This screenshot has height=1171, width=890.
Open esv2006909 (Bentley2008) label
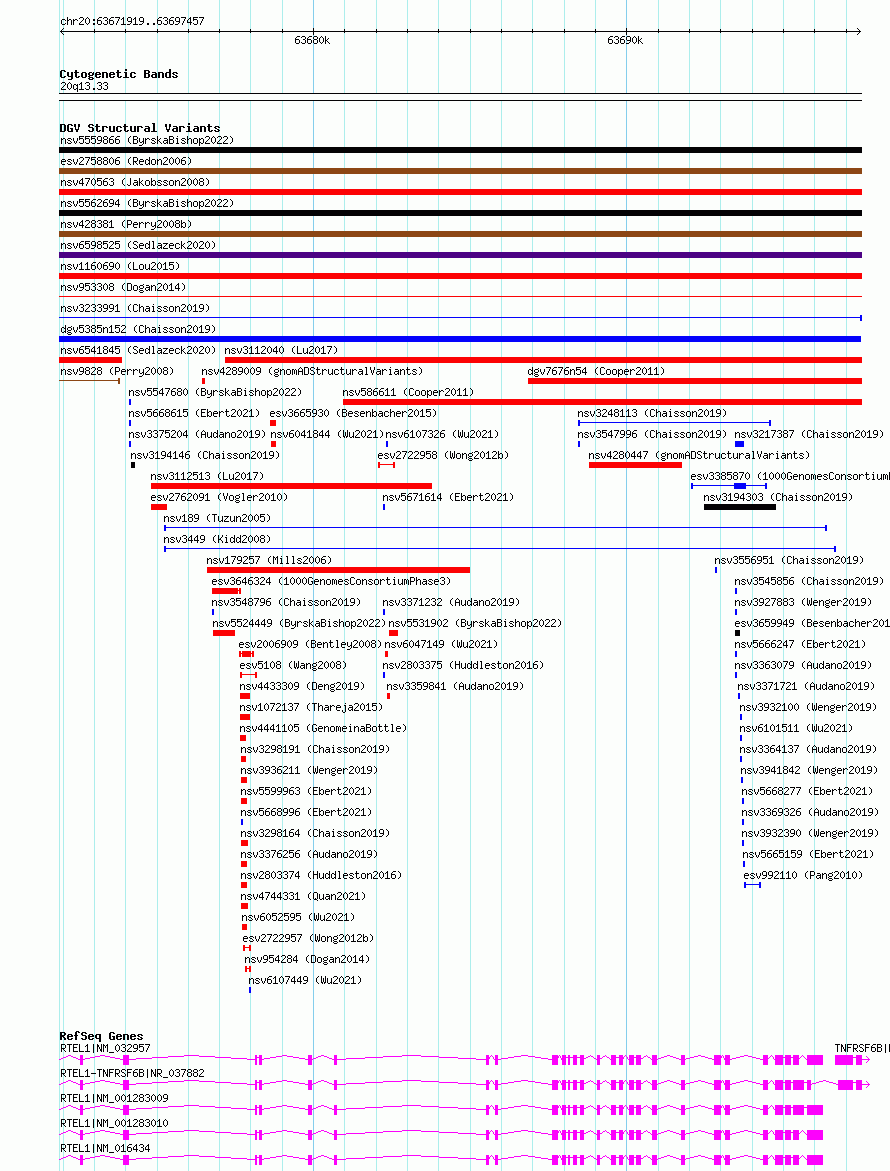pos(310,644)
